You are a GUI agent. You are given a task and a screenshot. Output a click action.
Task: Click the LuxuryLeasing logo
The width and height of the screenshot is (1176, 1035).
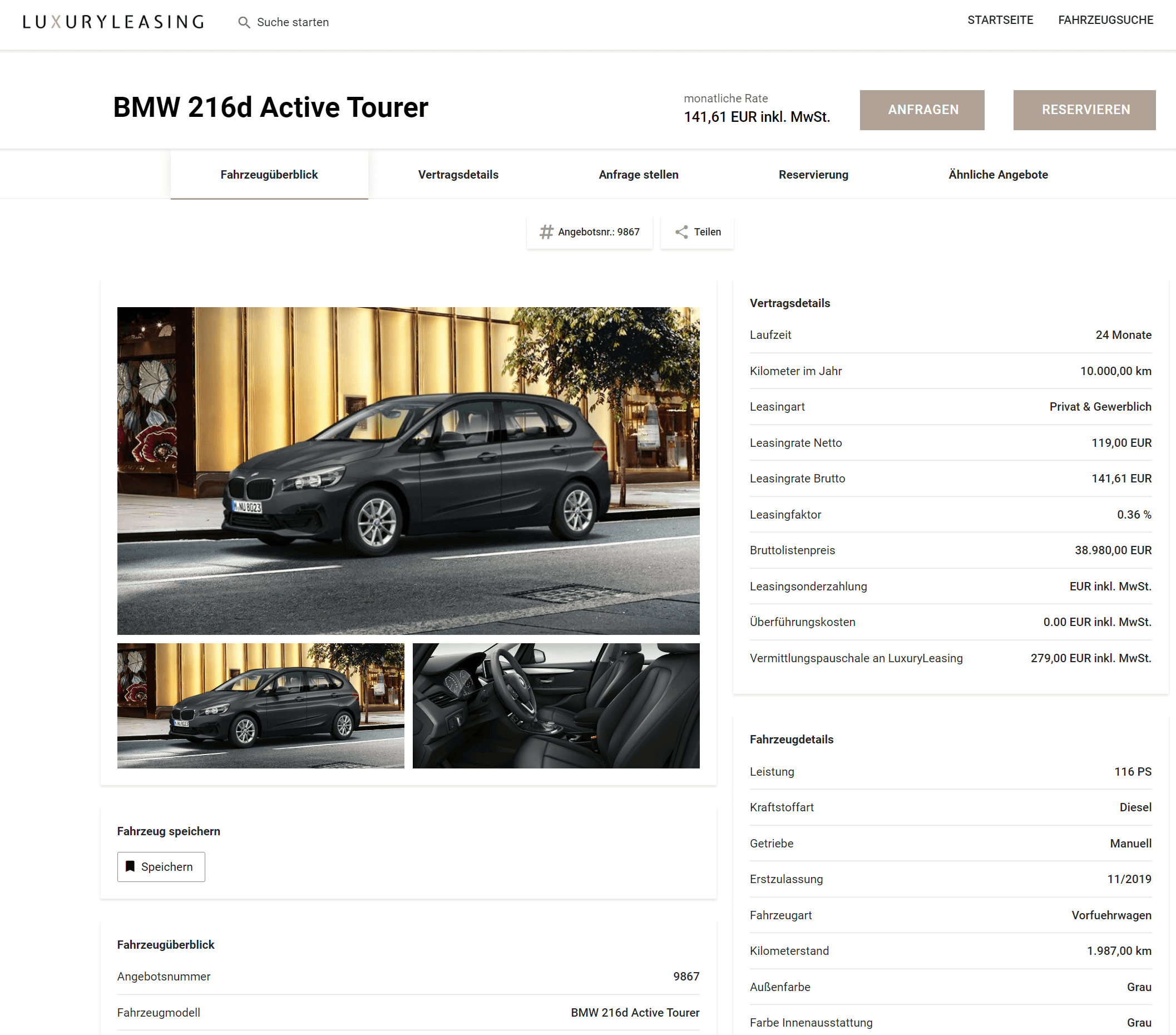(113, 22)
